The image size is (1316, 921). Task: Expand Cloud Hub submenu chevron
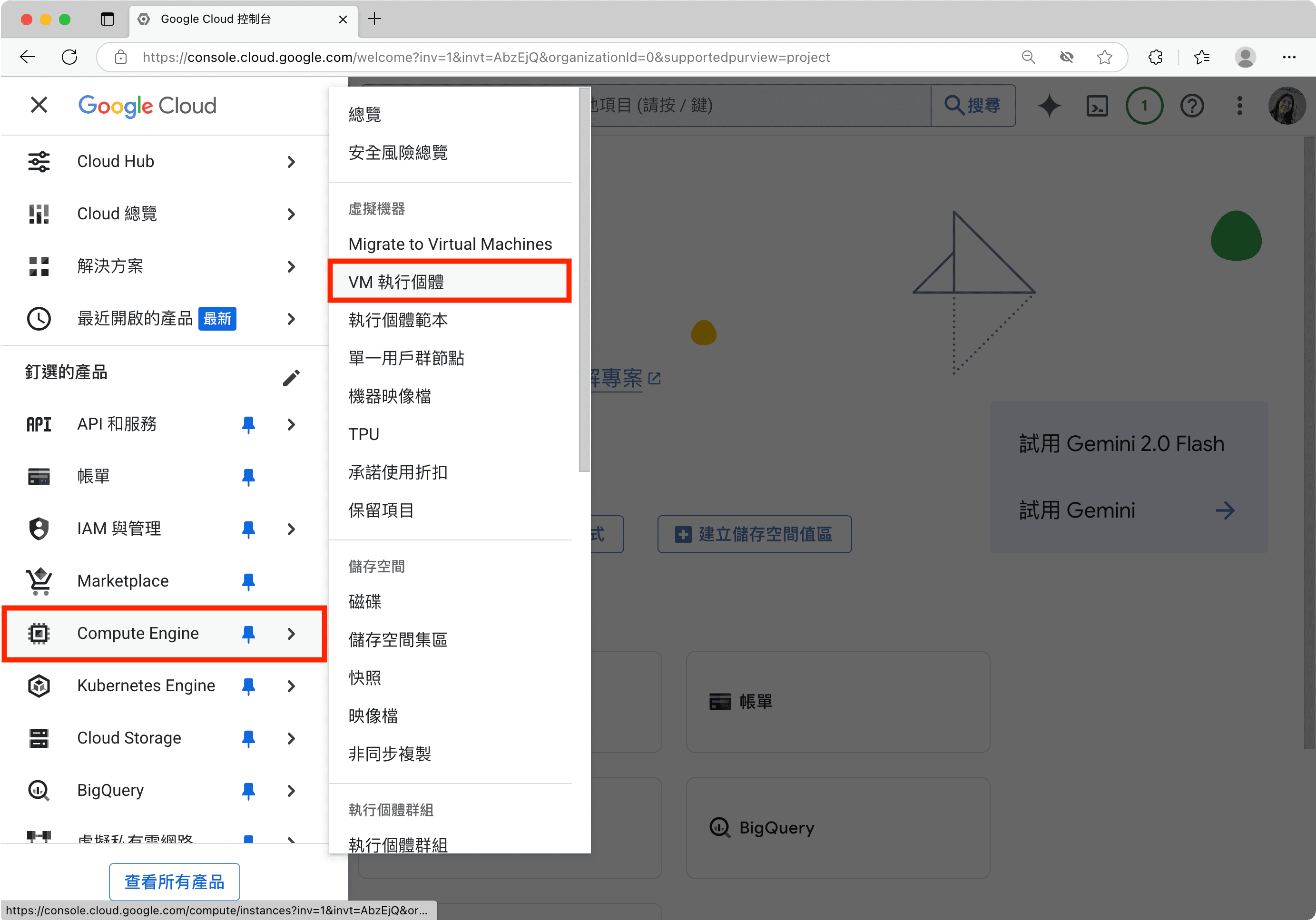point(291,162)
